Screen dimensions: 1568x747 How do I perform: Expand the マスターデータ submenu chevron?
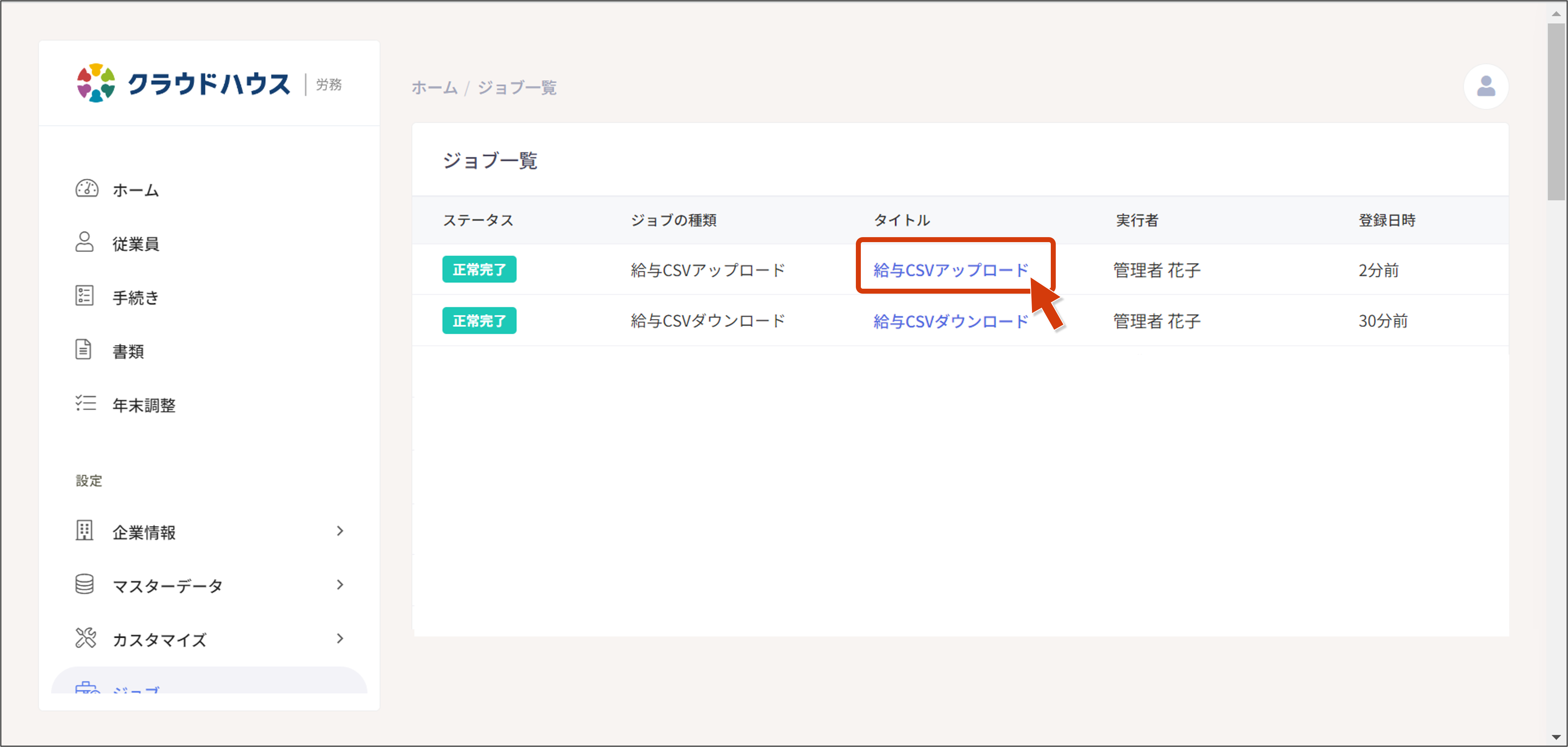(341, 585)
